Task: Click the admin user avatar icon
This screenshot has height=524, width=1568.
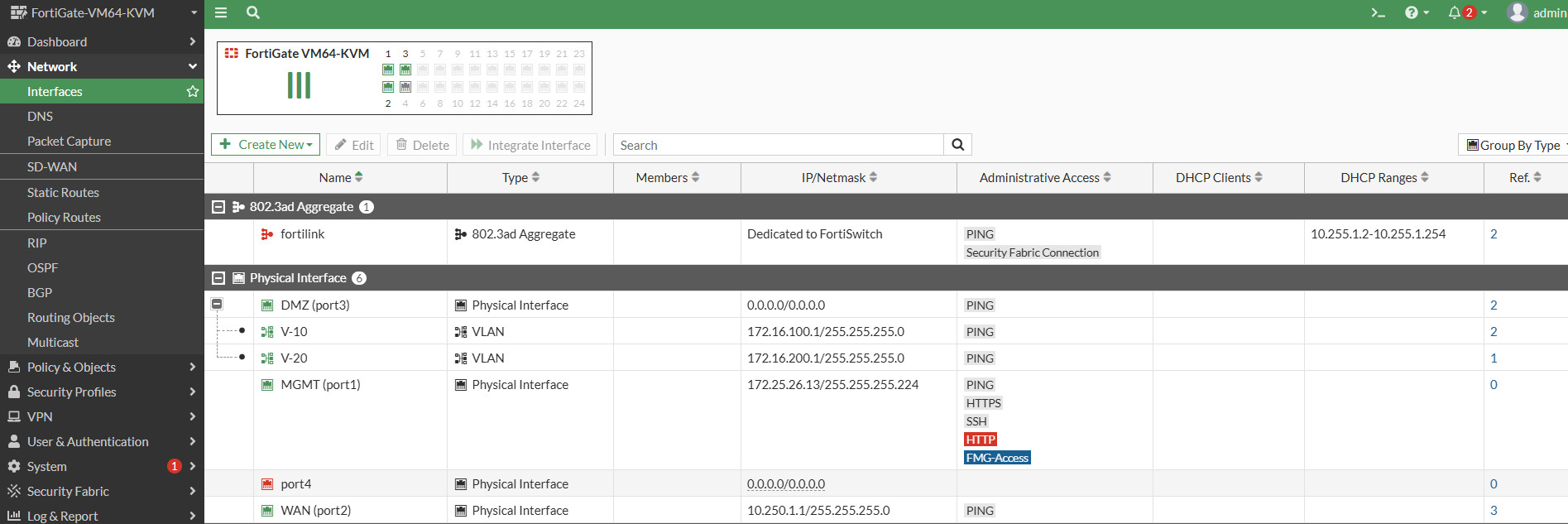Action: coord(1516,12)
